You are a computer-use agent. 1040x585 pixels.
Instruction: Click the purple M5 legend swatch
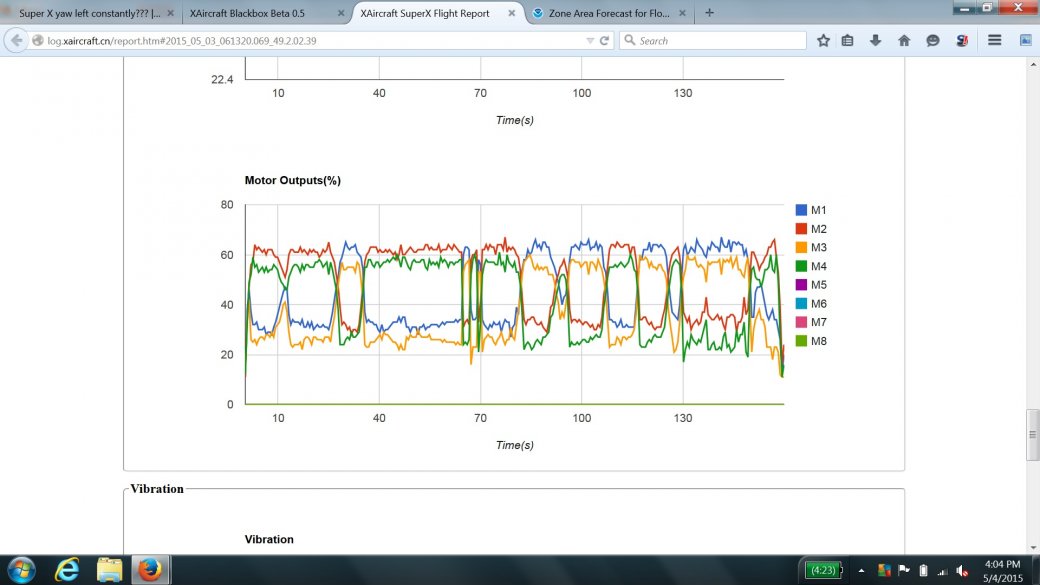click(x=801, y=285)
